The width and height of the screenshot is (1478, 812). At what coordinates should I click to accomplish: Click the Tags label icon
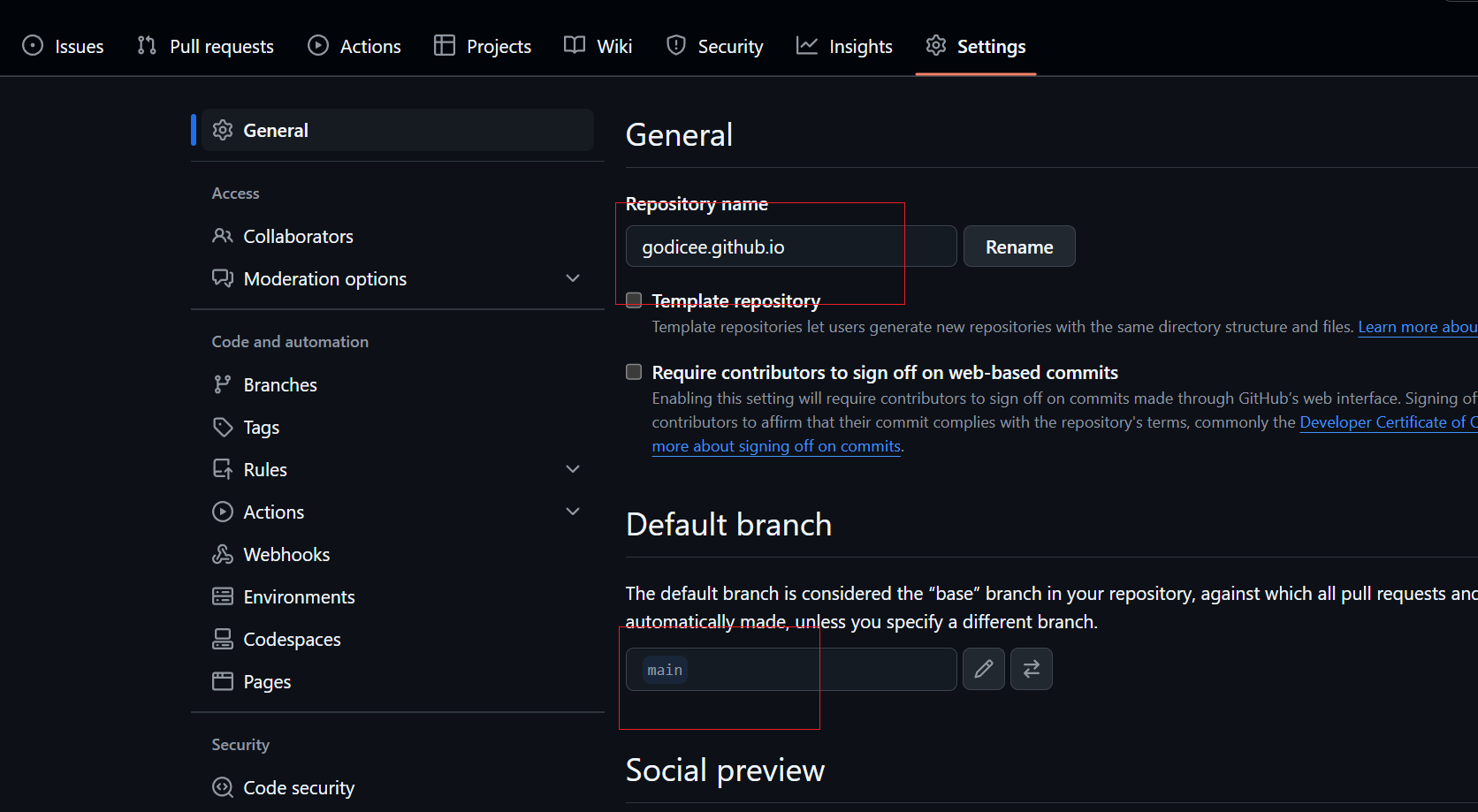(223, 427)
